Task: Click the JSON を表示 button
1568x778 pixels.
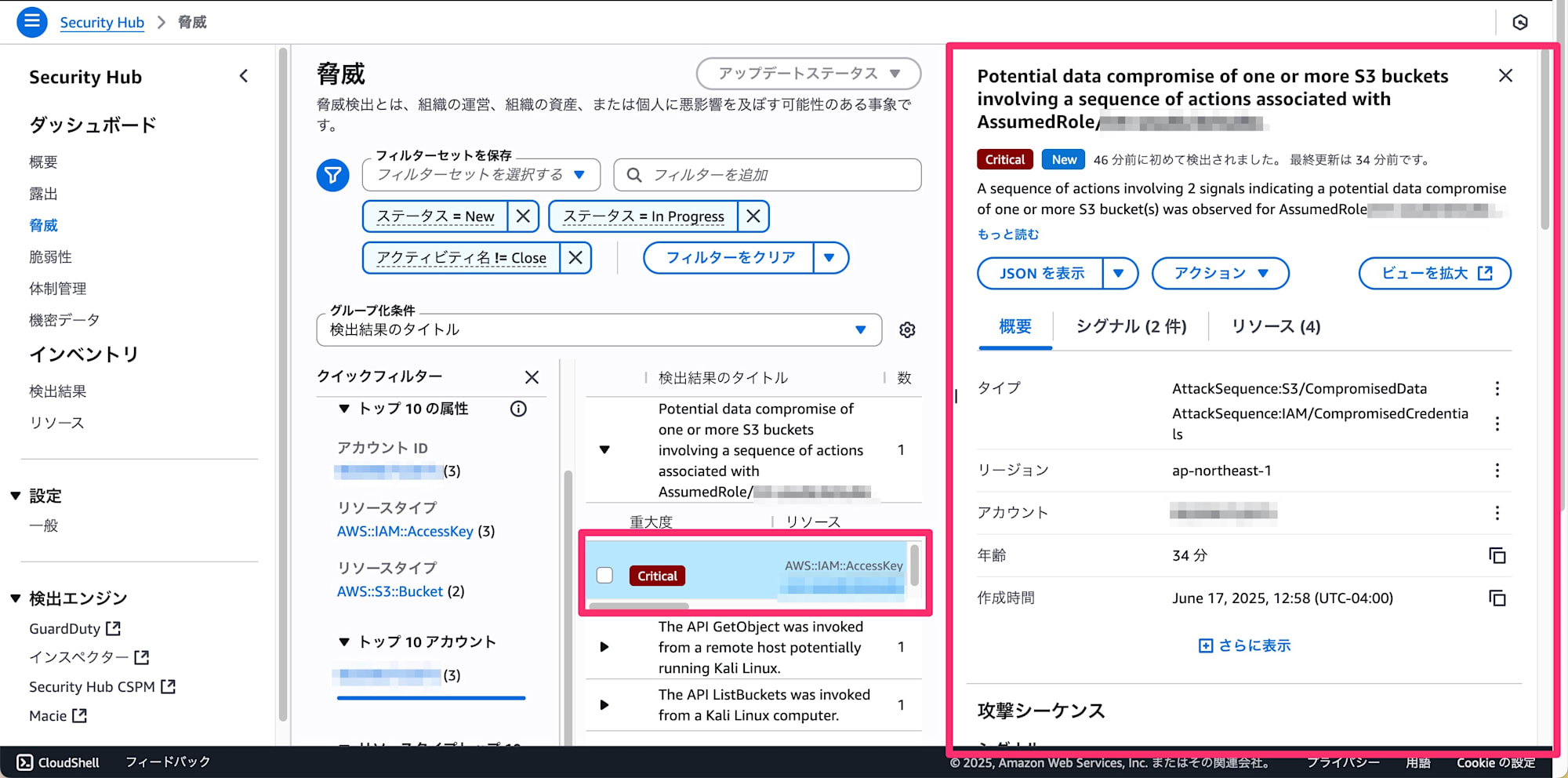Action: (1040, 273)
